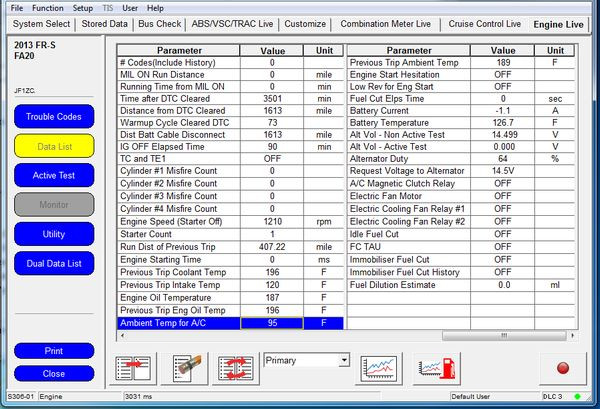Select the Engine Oil Temperature row
Image resolution: width=600 pixels, height=409 pixels.
(x=178, y=297)
